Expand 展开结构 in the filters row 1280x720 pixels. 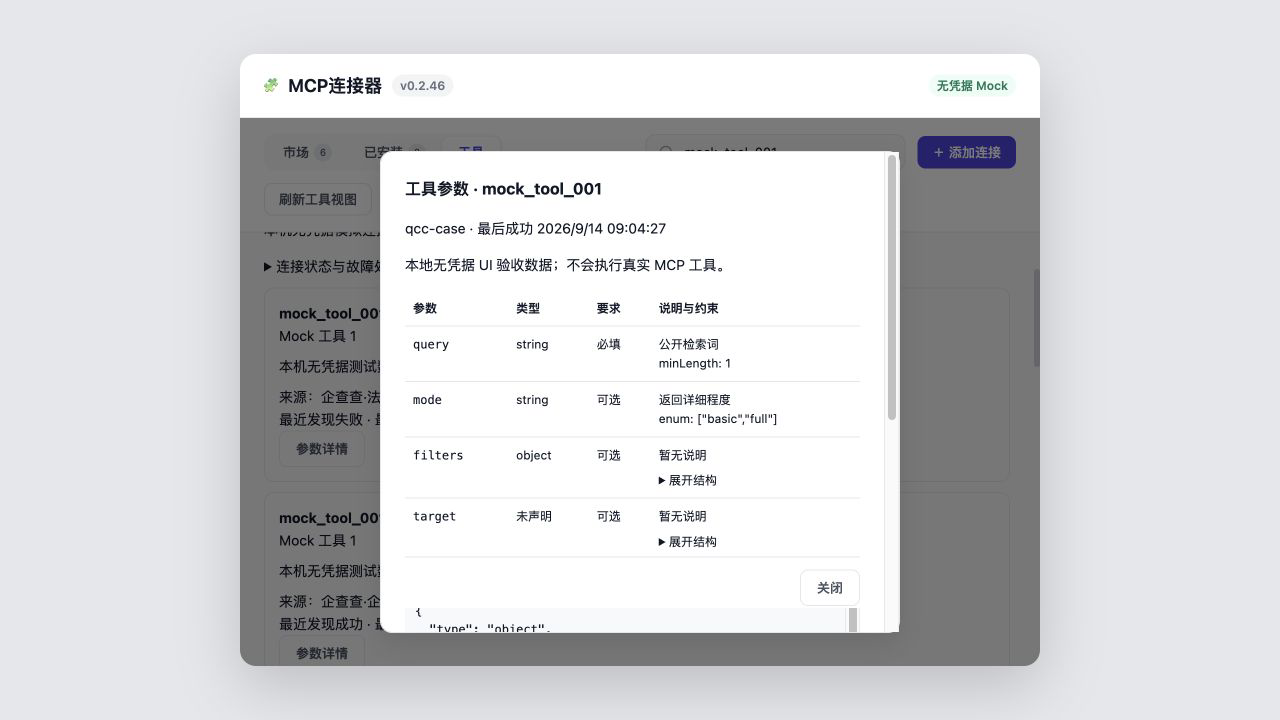pos(688,480)
